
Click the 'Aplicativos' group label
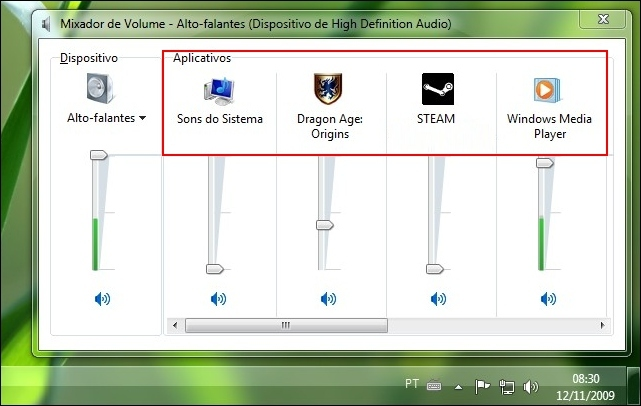click(x=202, y=58)
